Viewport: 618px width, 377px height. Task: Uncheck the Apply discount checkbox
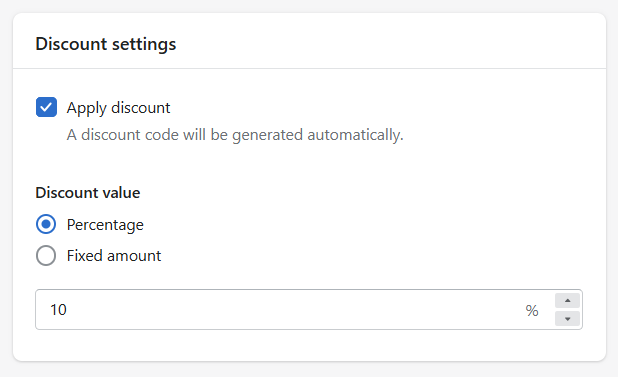pyautogui.click(x=46, y=107)
